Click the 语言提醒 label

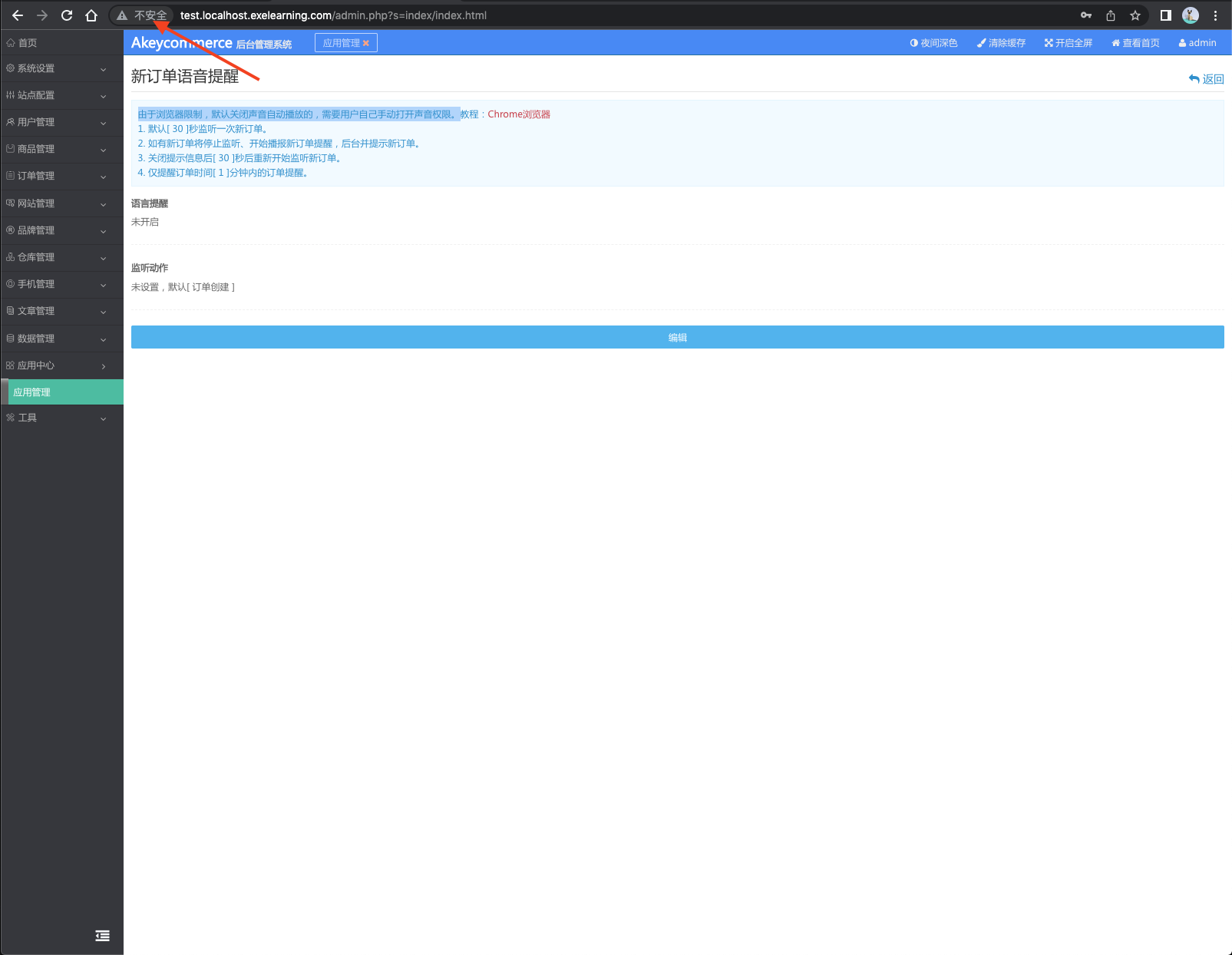point(150,203)
